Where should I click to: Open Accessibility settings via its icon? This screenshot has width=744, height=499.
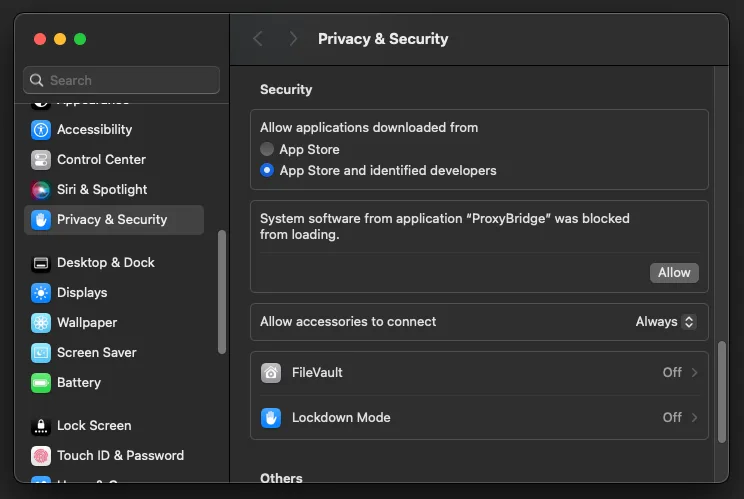[41, 129]
